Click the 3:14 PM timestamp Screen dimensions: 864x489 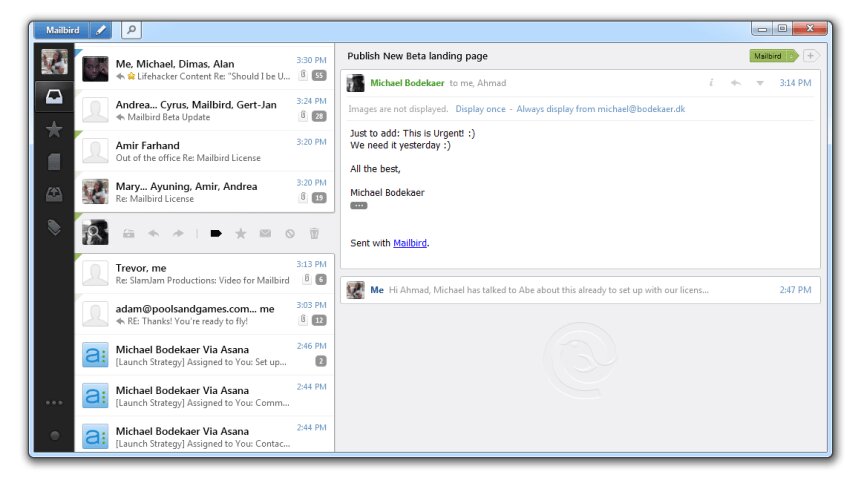pos(795,83)
